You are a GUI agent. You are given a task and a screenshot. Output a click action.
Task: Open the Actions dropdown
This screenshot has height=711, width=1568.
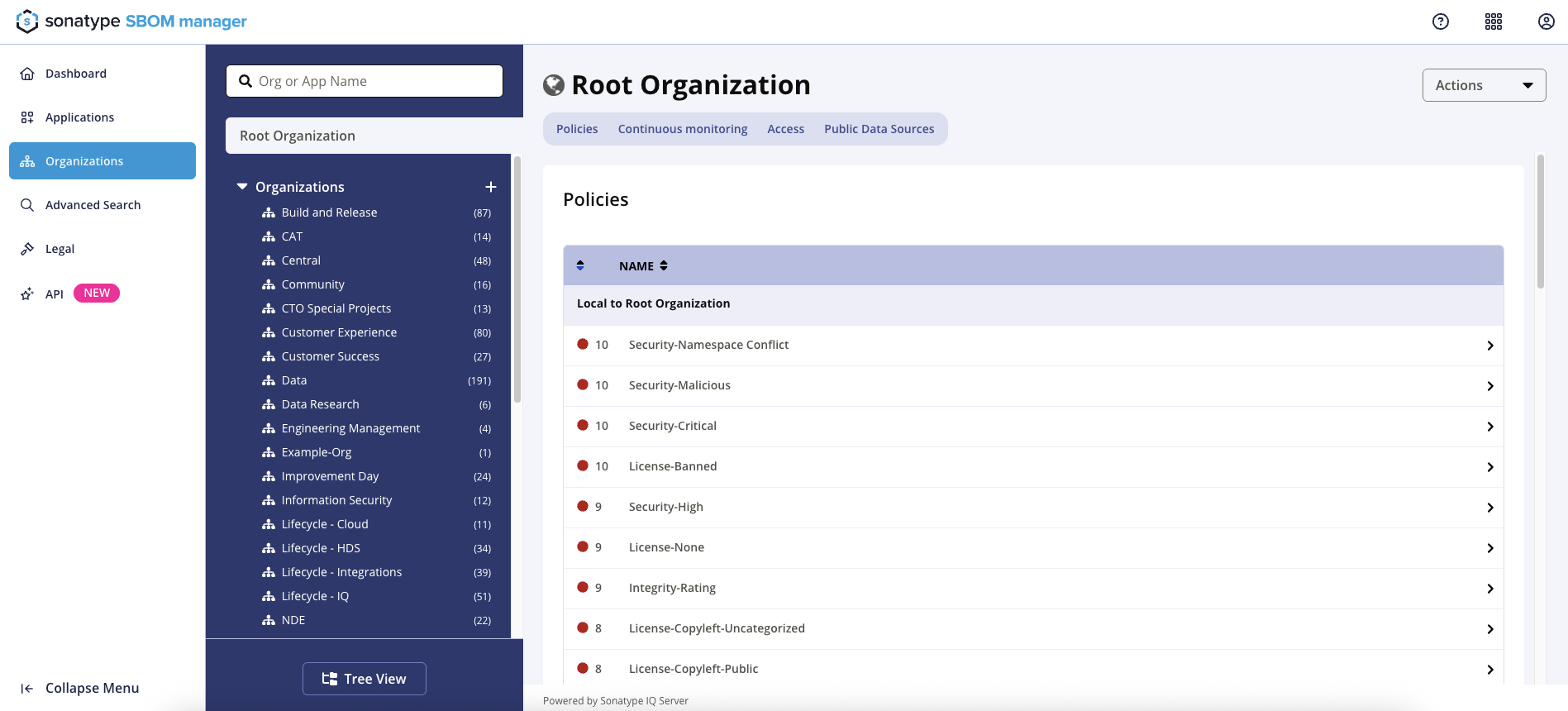[1484, 85]
